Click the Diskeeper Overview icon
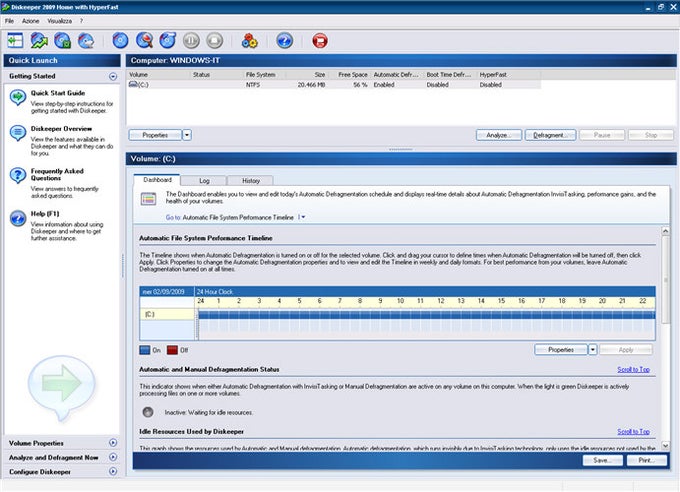The image size is (680, 492). [x=18, y=134]
